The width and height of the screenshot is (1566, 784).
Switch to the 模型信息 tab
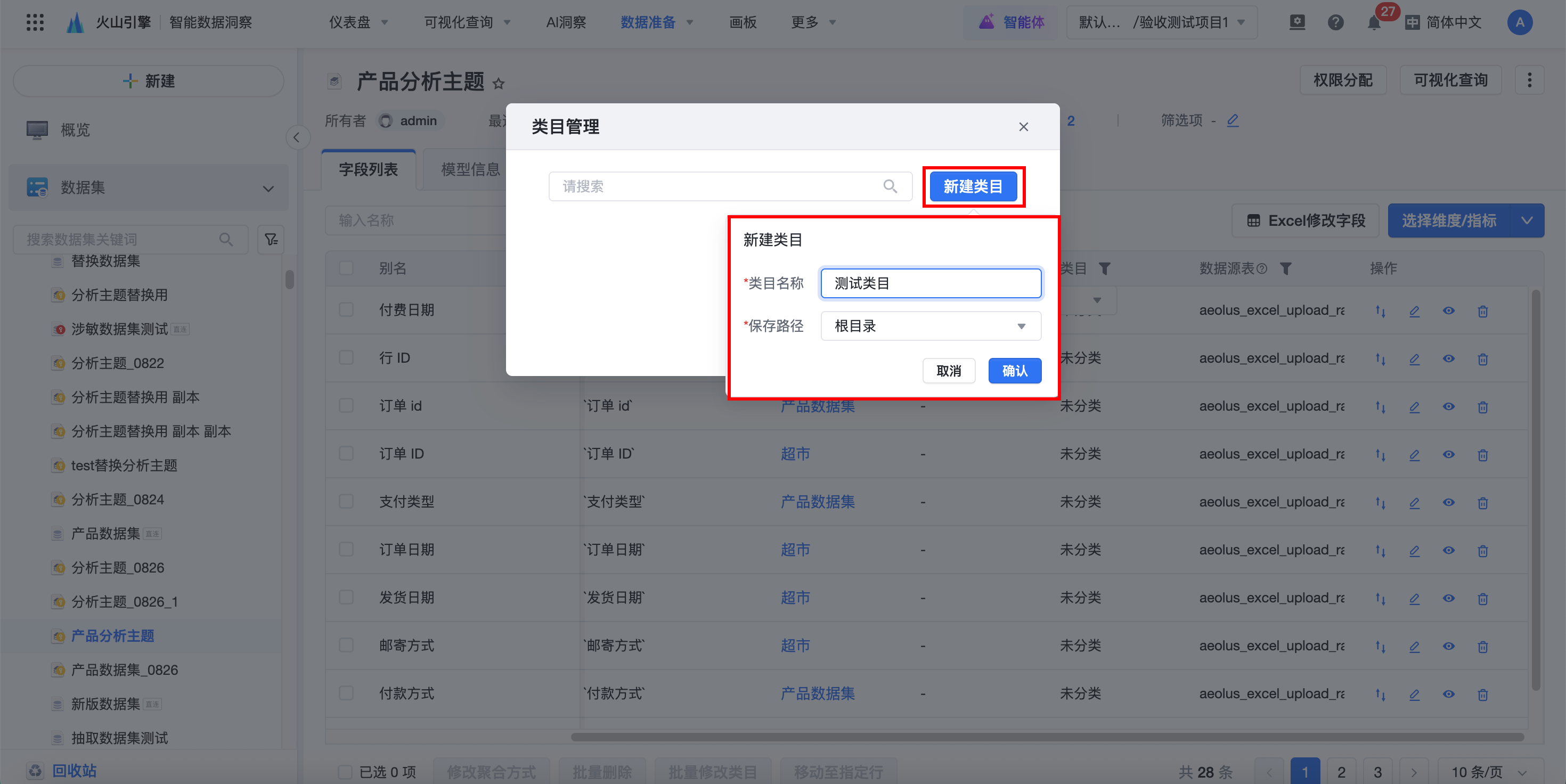point(470,169)
